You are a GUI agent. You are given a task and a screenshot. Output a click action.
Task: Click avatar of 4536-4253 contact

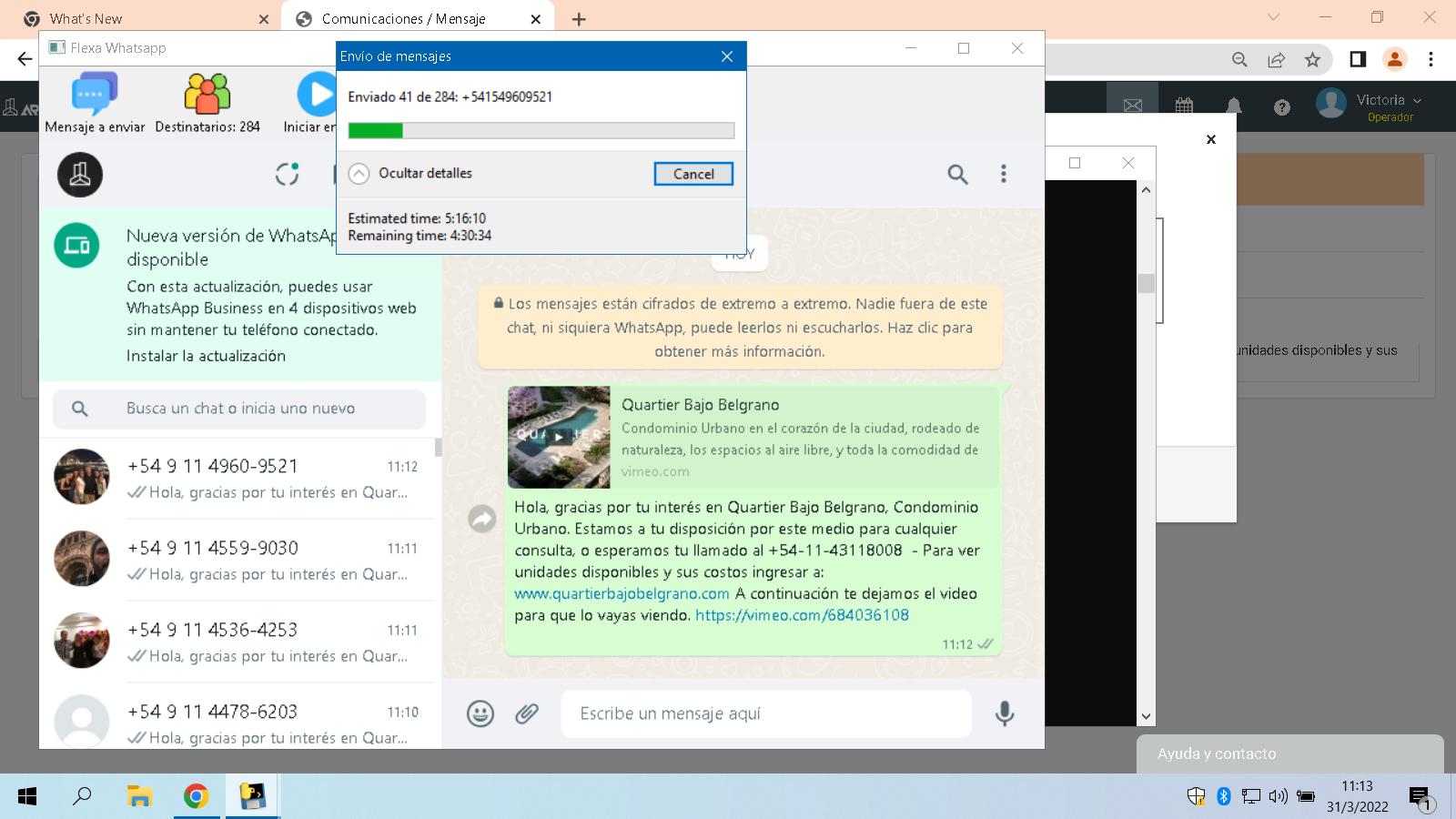click(82, 641)
